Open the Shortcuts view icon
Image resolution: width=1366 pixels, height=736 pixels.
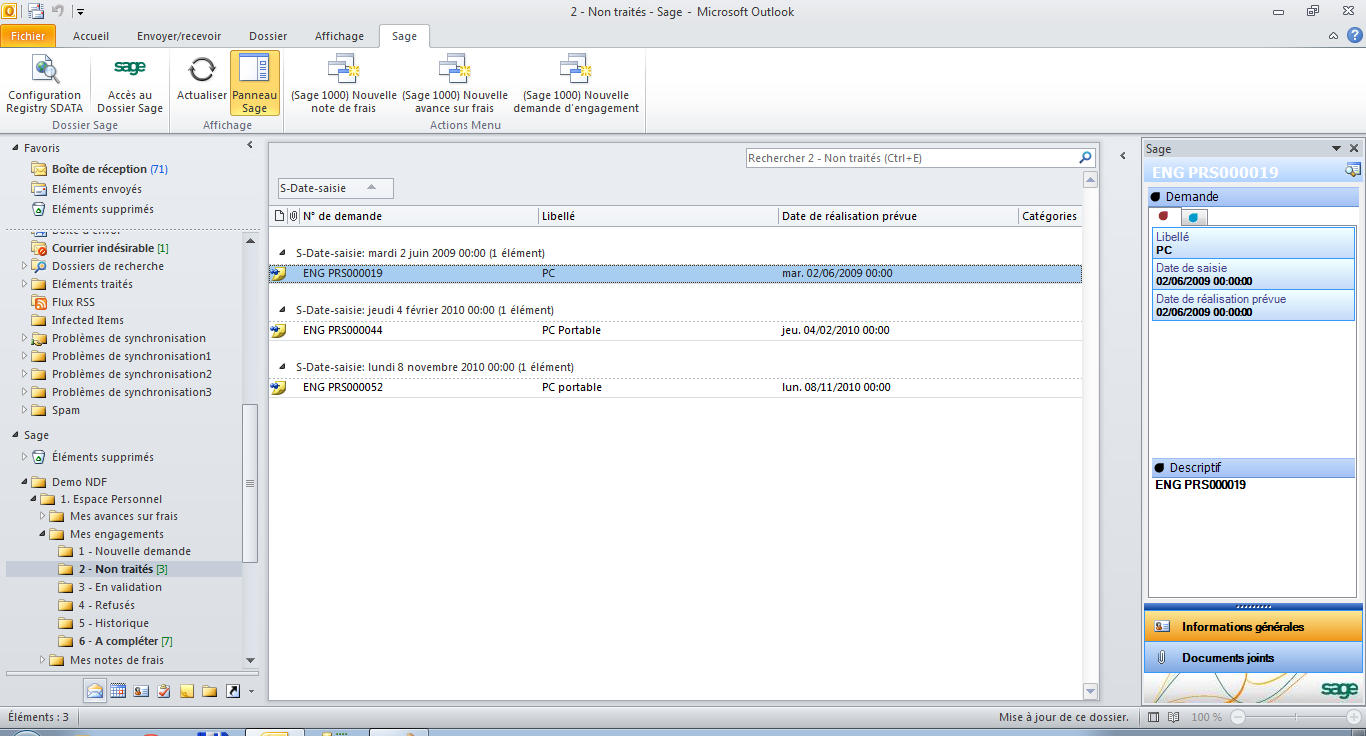coord(233,690)
